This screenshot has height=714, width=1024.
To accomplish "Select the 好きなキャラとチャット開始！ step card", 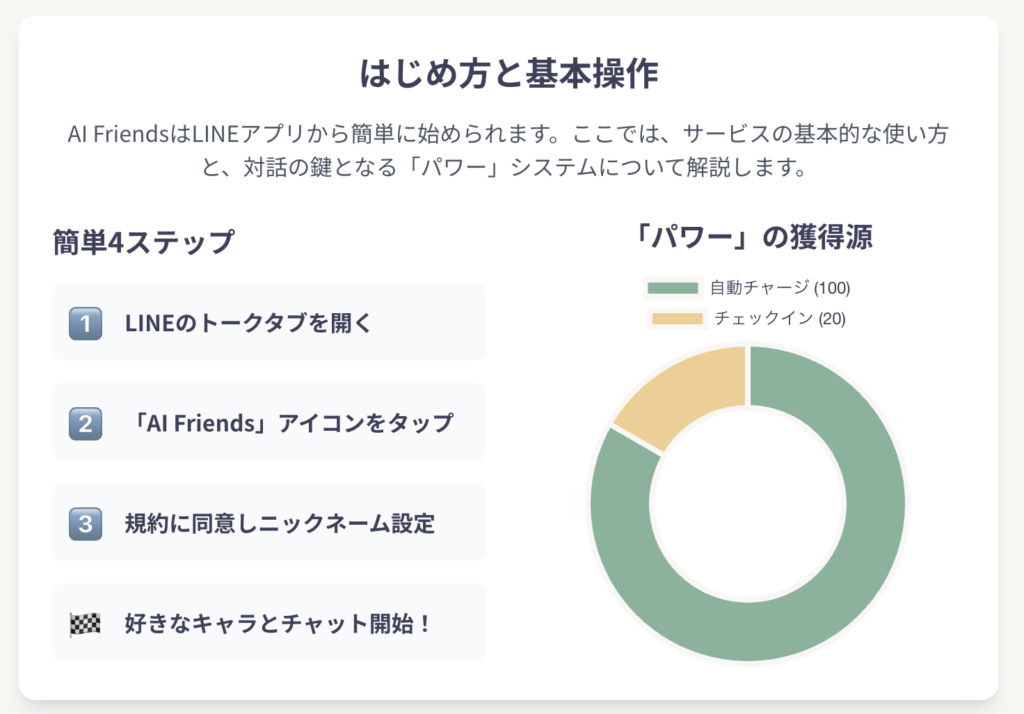I will click(x=269, y=622).
